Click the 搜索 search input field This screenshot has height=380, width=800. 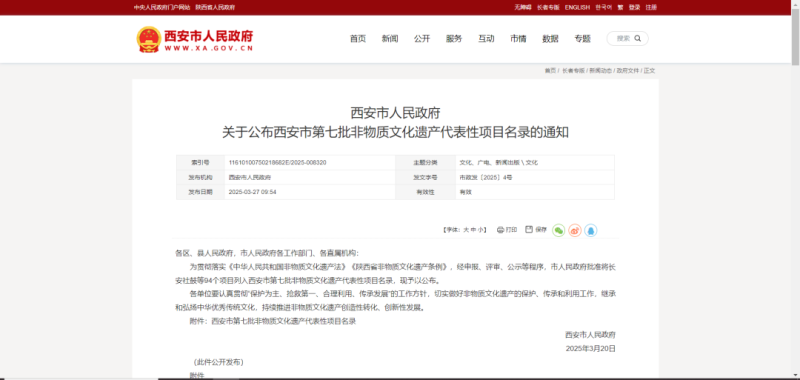623,38
